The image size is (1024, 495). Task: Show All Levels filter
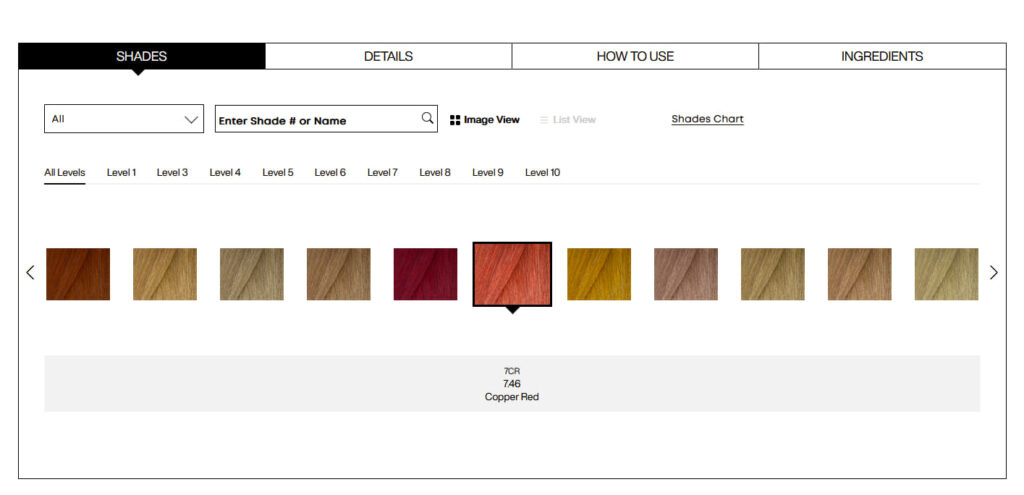(65, 173)
